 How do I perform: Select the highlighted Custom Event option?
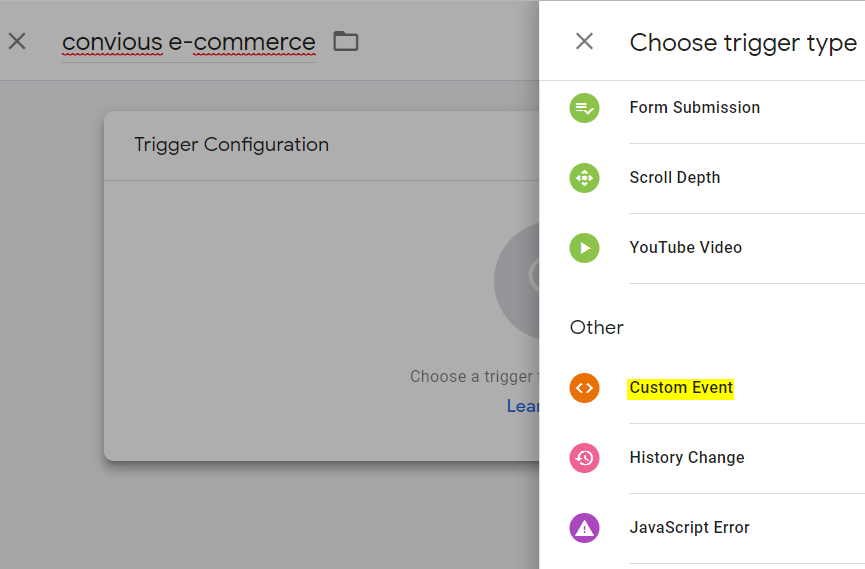[681, 388]
